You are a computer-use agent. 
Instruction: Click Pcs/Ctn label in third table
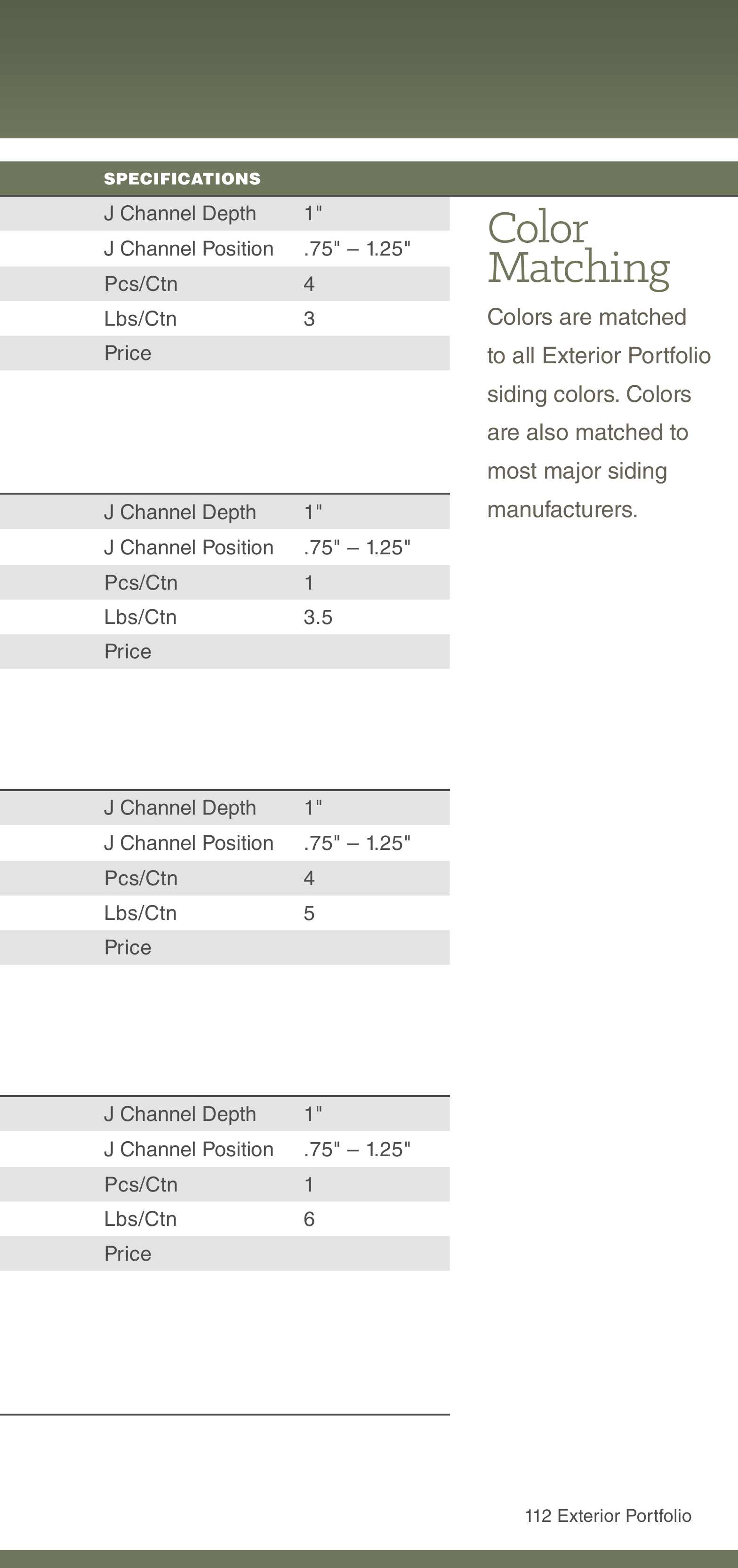tap(141, 878)
